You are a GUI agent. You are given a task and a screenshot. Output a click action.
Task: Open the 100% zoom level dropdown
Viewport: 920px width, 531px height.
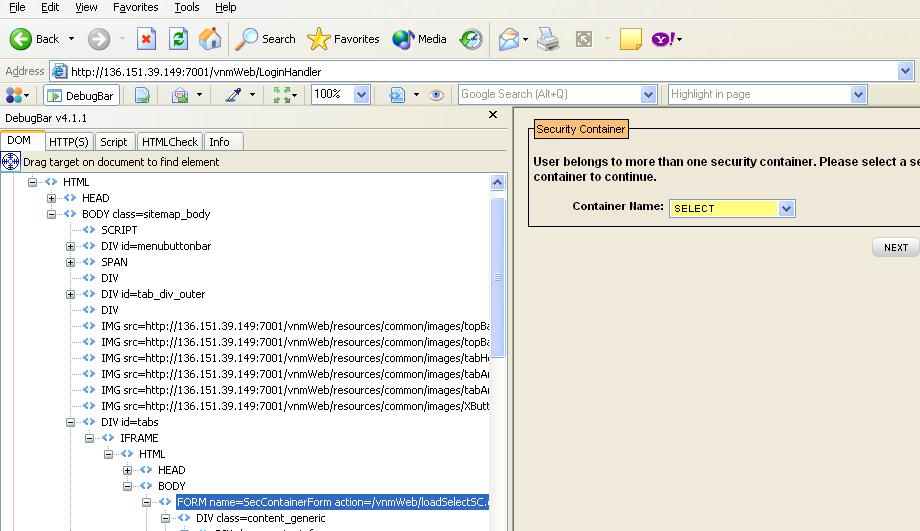point(361,95)
